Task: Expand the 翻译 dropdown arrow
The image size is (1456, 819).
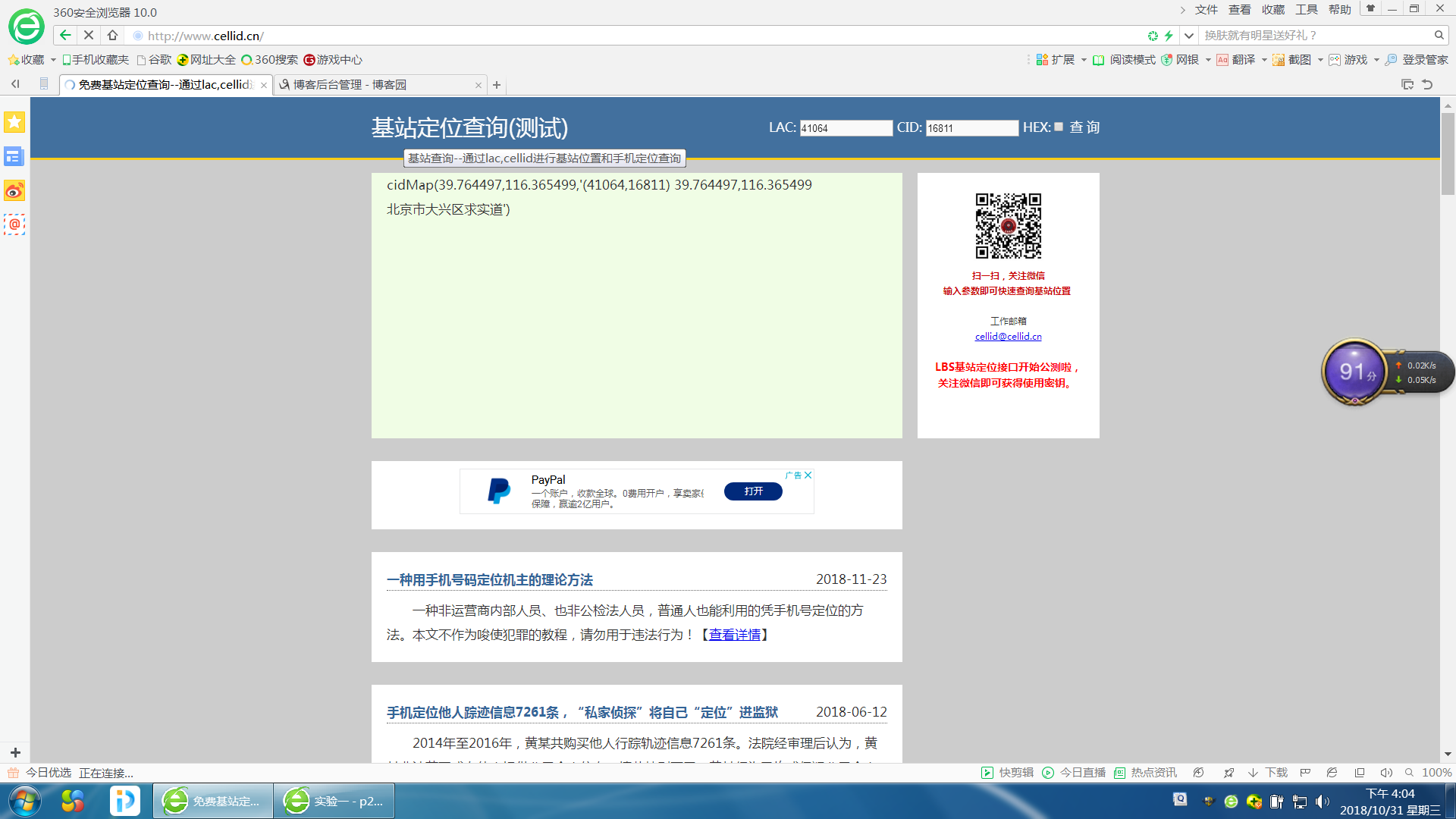Action: click(x=1264, y=60)
